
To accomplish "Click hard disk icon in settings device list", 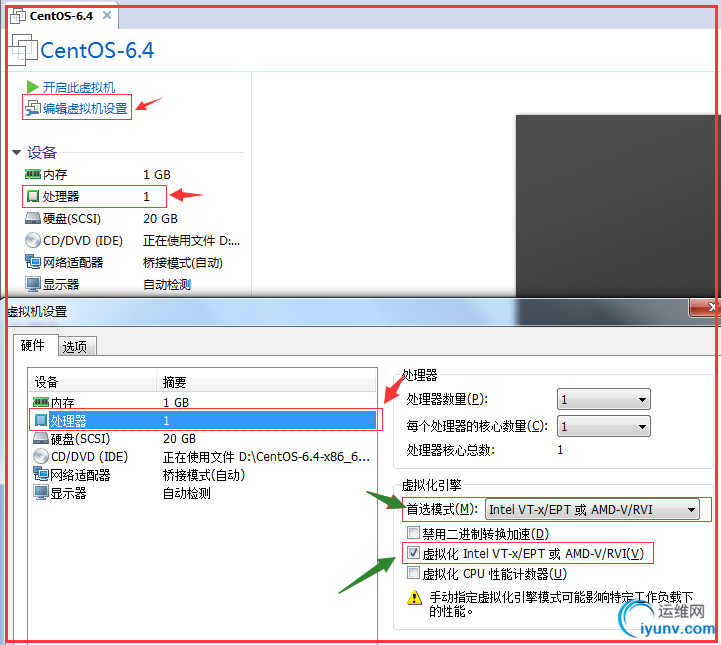I will pos(40,438).
